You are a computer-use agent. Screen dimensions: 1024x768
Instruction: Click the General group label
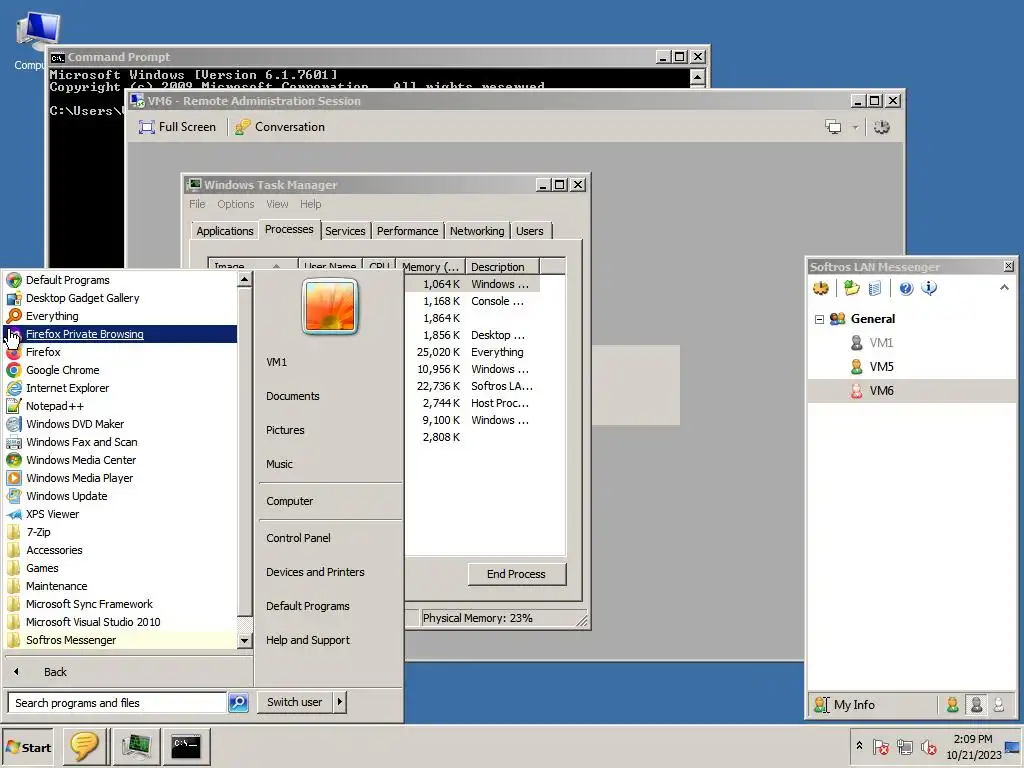872,319
